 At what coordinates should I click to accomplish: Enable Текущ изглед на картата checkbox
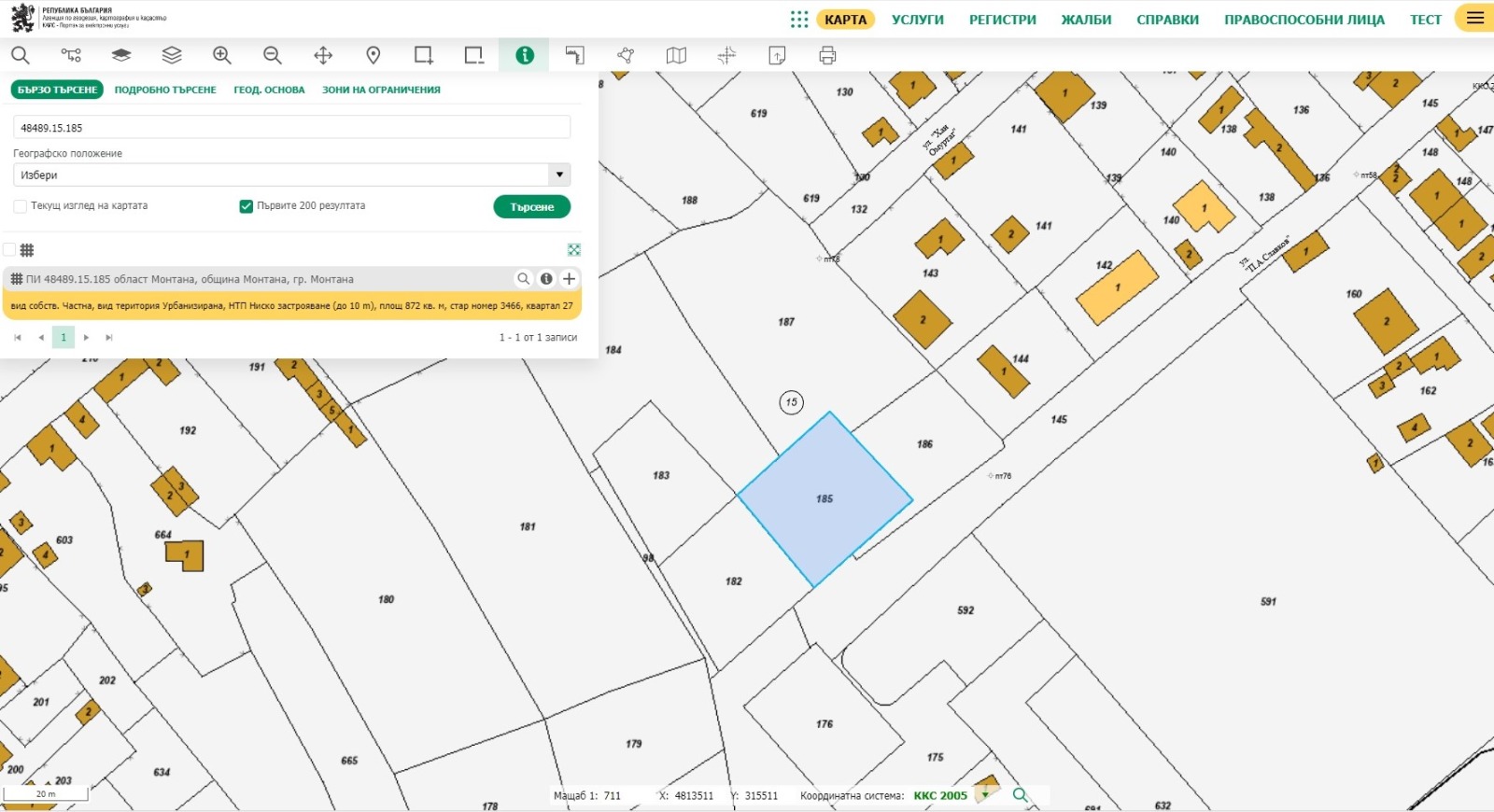21,206
